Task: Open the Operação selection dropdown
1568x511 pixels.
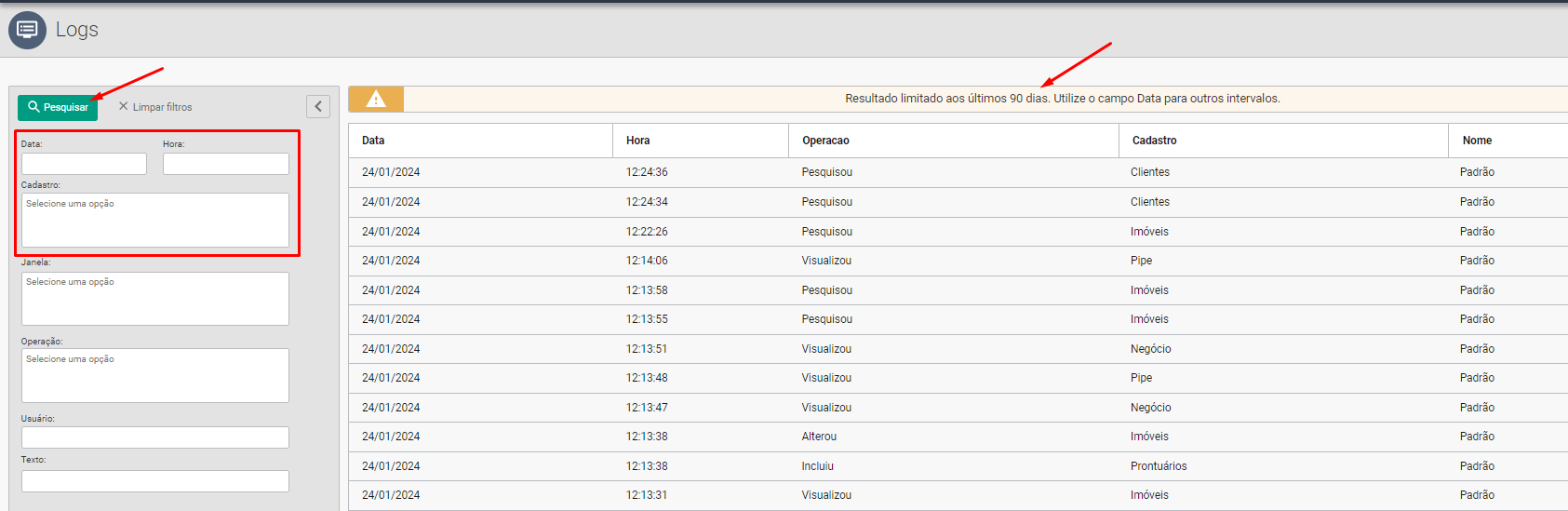Action: [154, 375]
